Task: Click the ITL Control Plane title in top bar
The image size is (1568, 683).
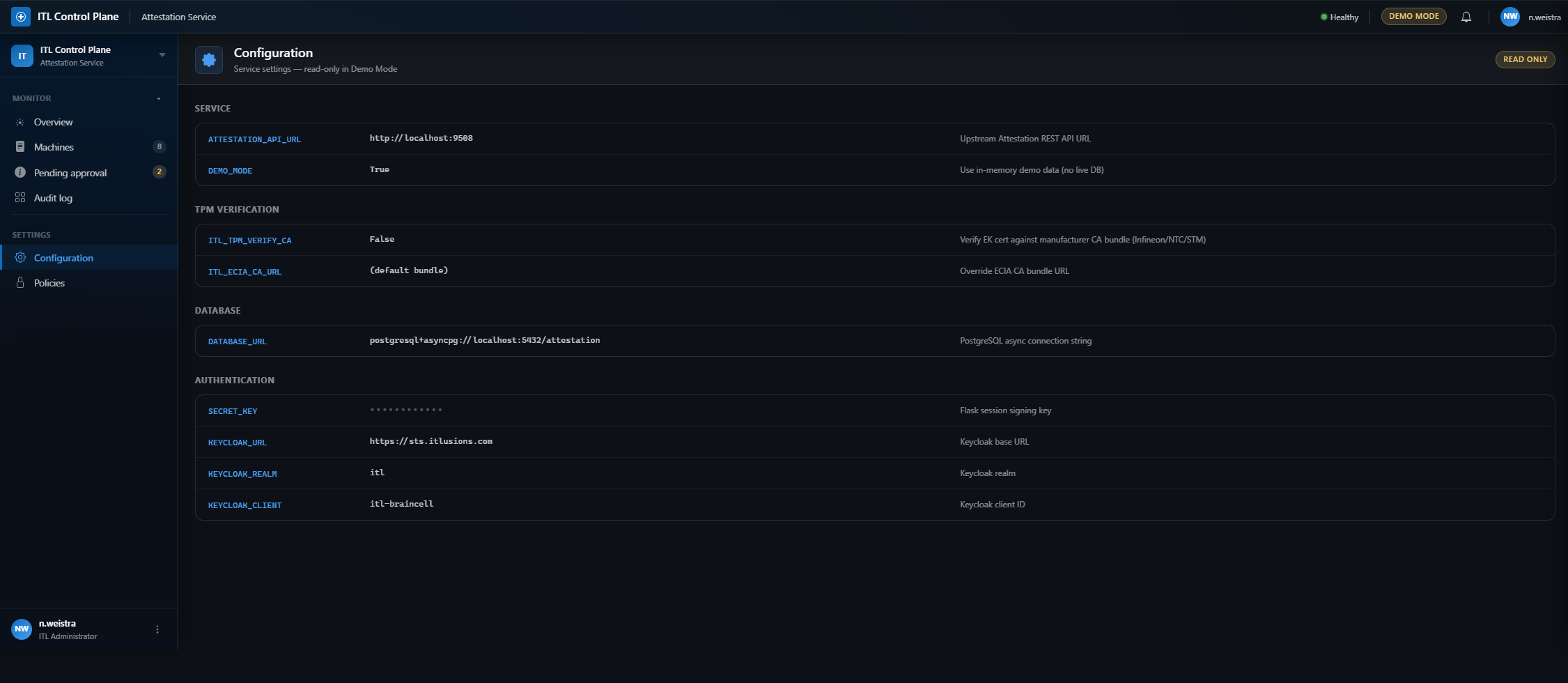Action: click(x=78, y=17)
